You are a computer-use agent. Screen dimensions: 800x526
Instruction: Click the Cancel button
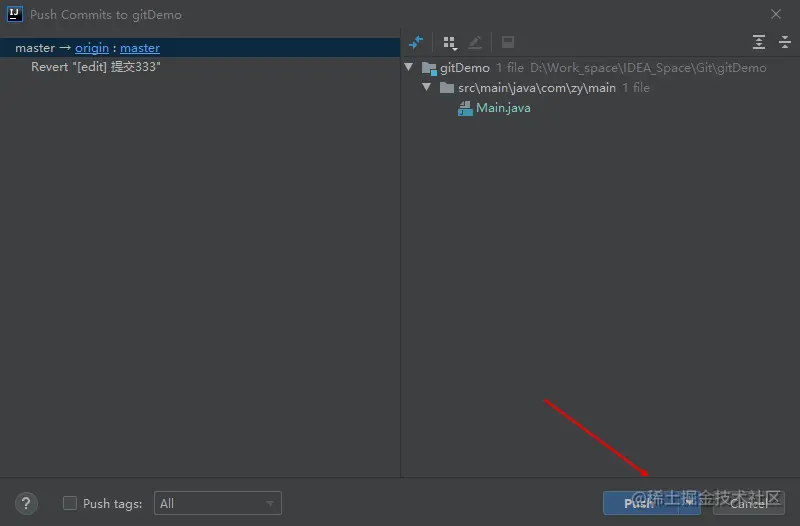(x=748, y=503)
